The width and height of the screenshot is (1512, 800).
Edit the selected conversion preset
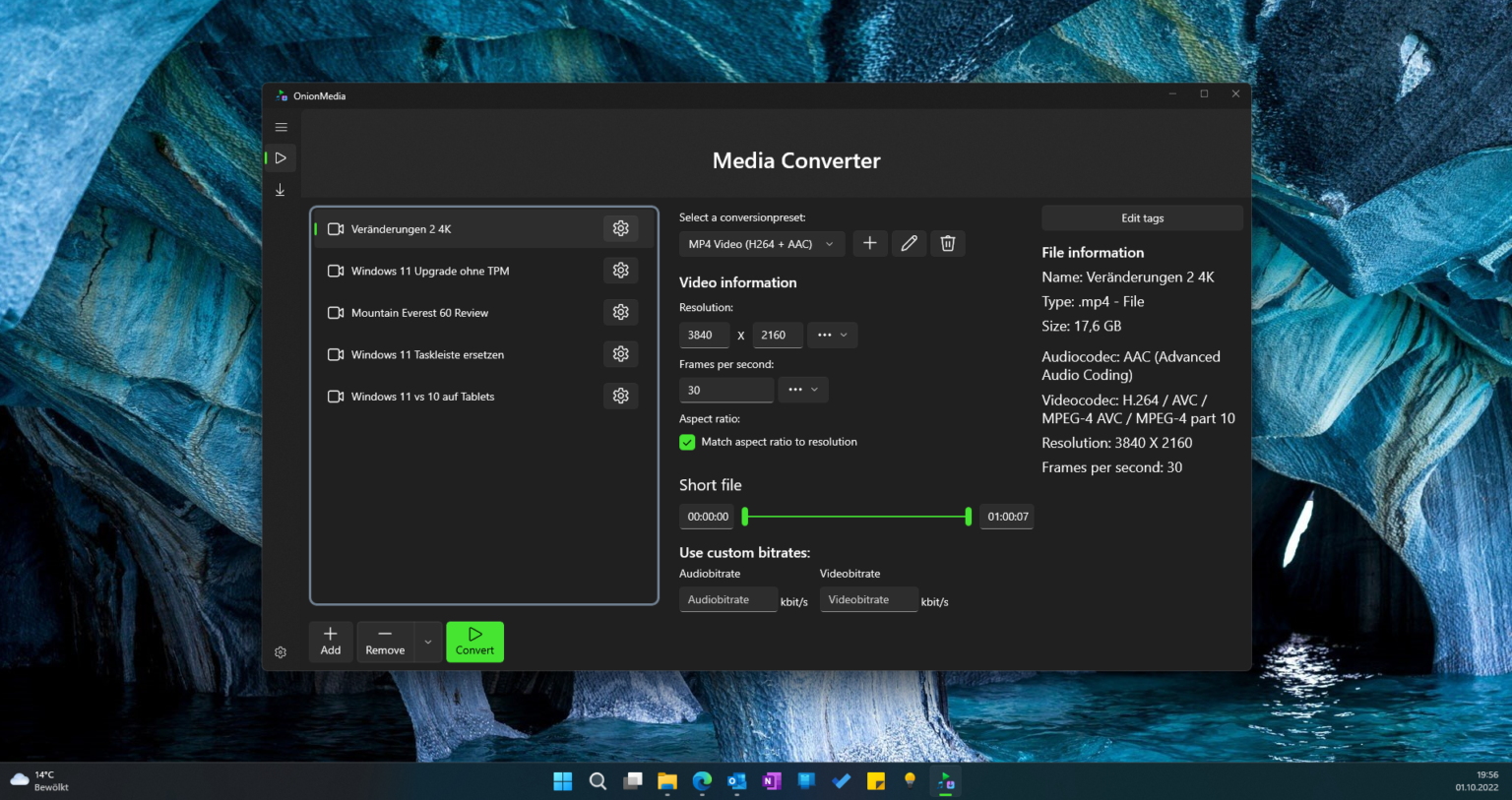click(909, 243)
